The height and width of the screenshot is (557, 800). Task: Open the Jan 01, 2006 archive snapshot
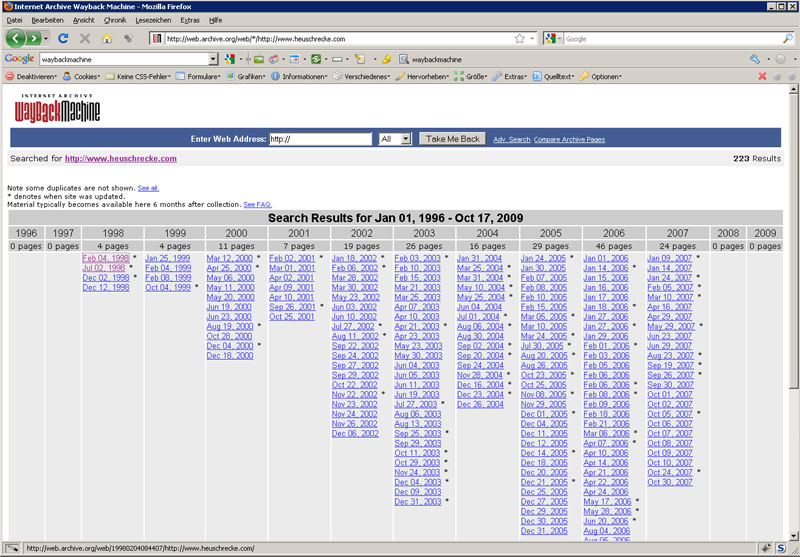pos(606,258)
